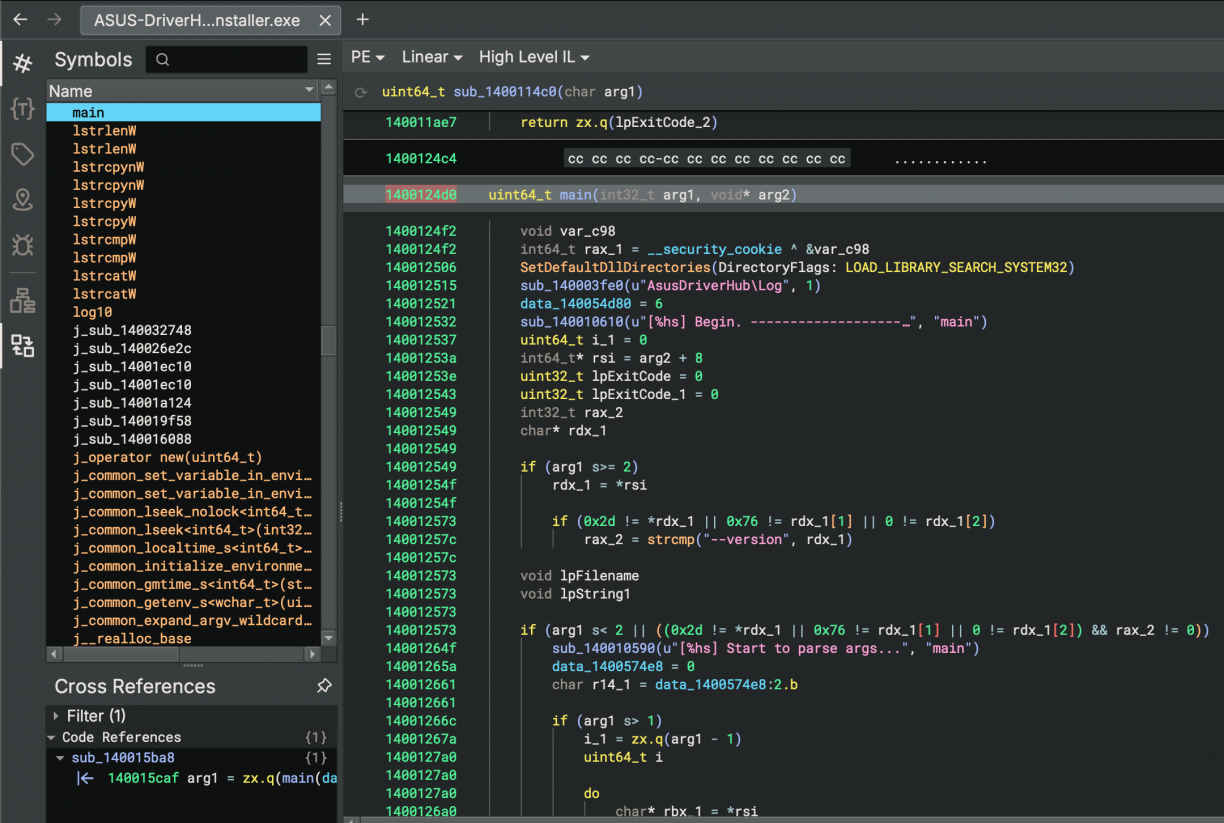
Task: Select lstrcatW in symbols list
Action: 105,276
